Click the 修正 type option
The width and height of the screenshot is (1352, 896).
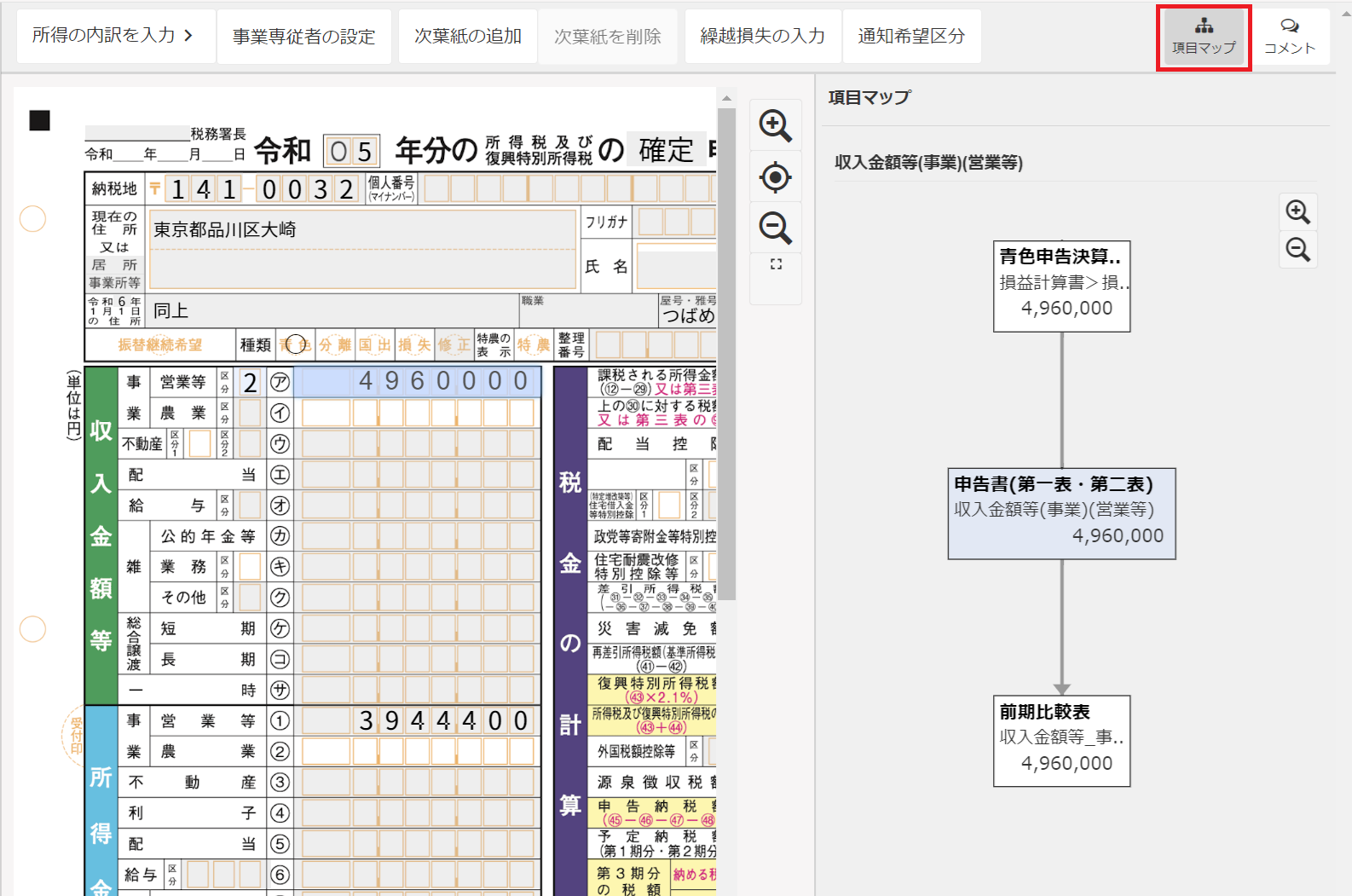pos(454,344)
